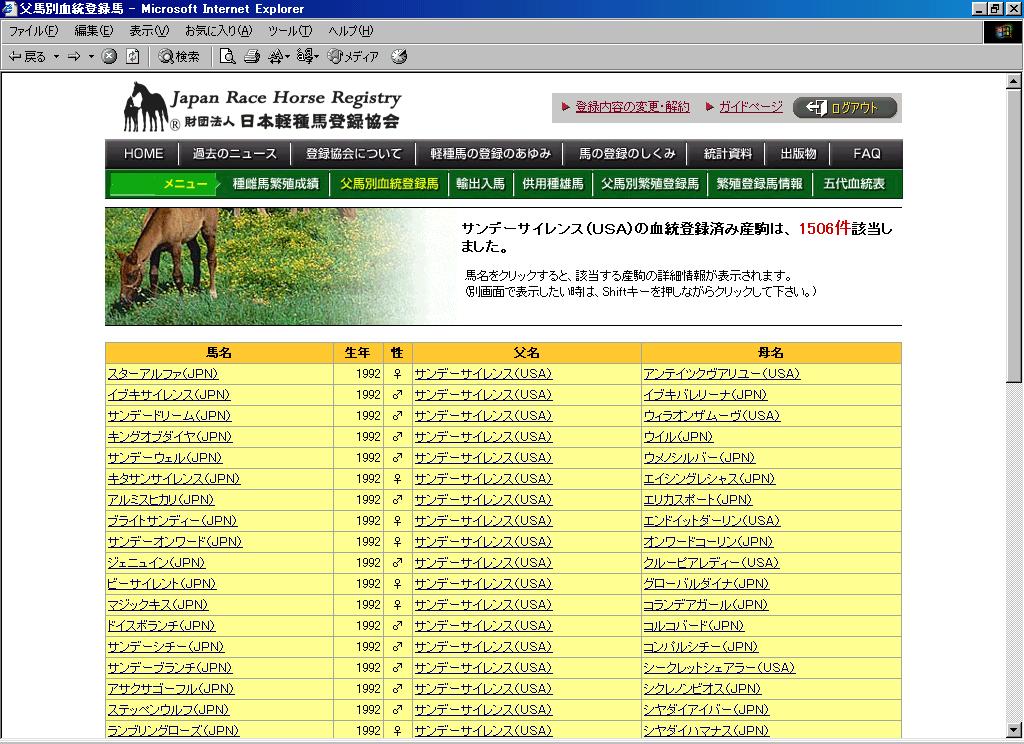Click the Print Preview toolbar icon

click(228, 57)
